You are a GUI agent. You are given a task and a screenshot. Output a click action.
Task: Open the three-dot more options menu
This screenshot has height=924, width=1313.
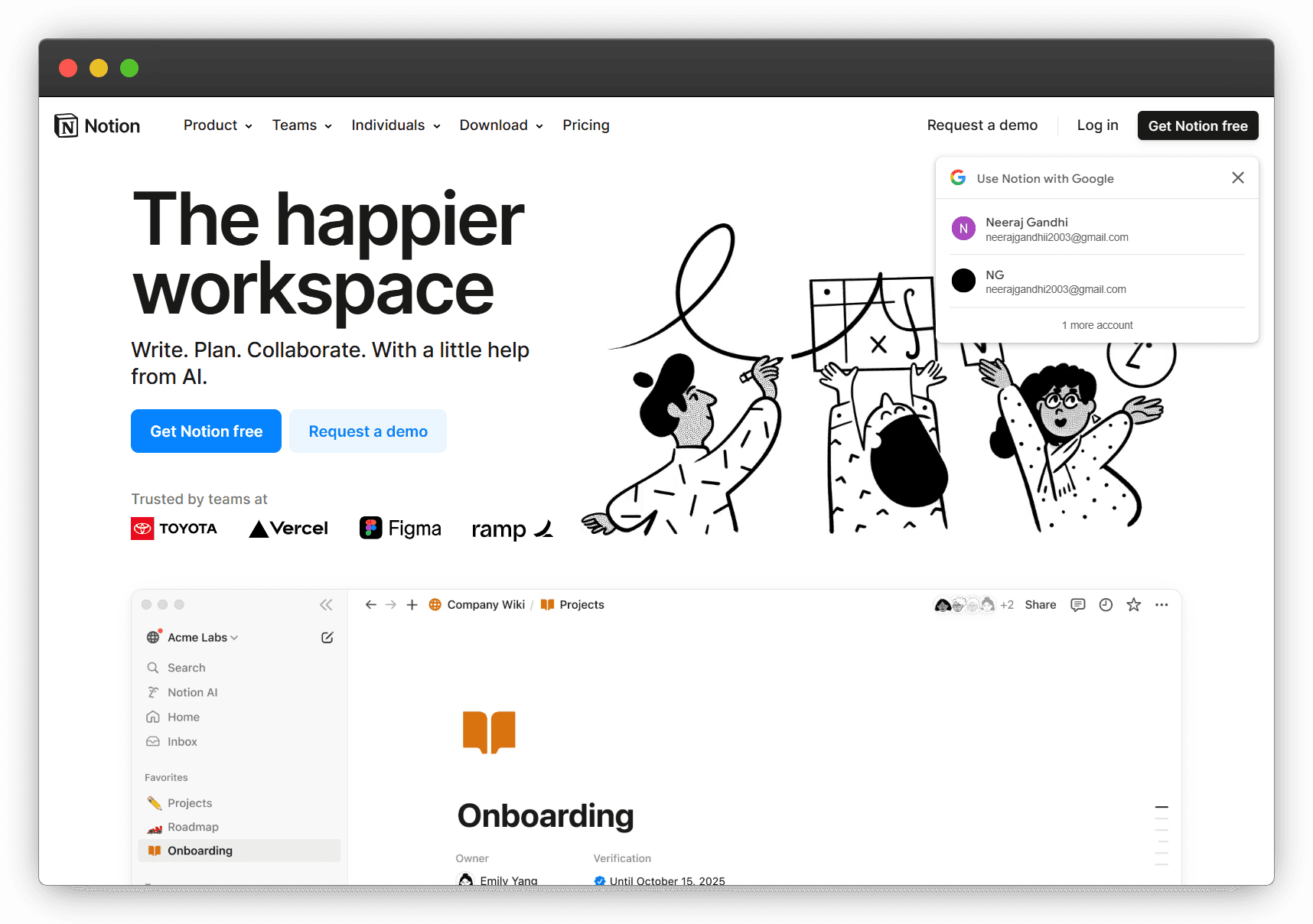1161,605
